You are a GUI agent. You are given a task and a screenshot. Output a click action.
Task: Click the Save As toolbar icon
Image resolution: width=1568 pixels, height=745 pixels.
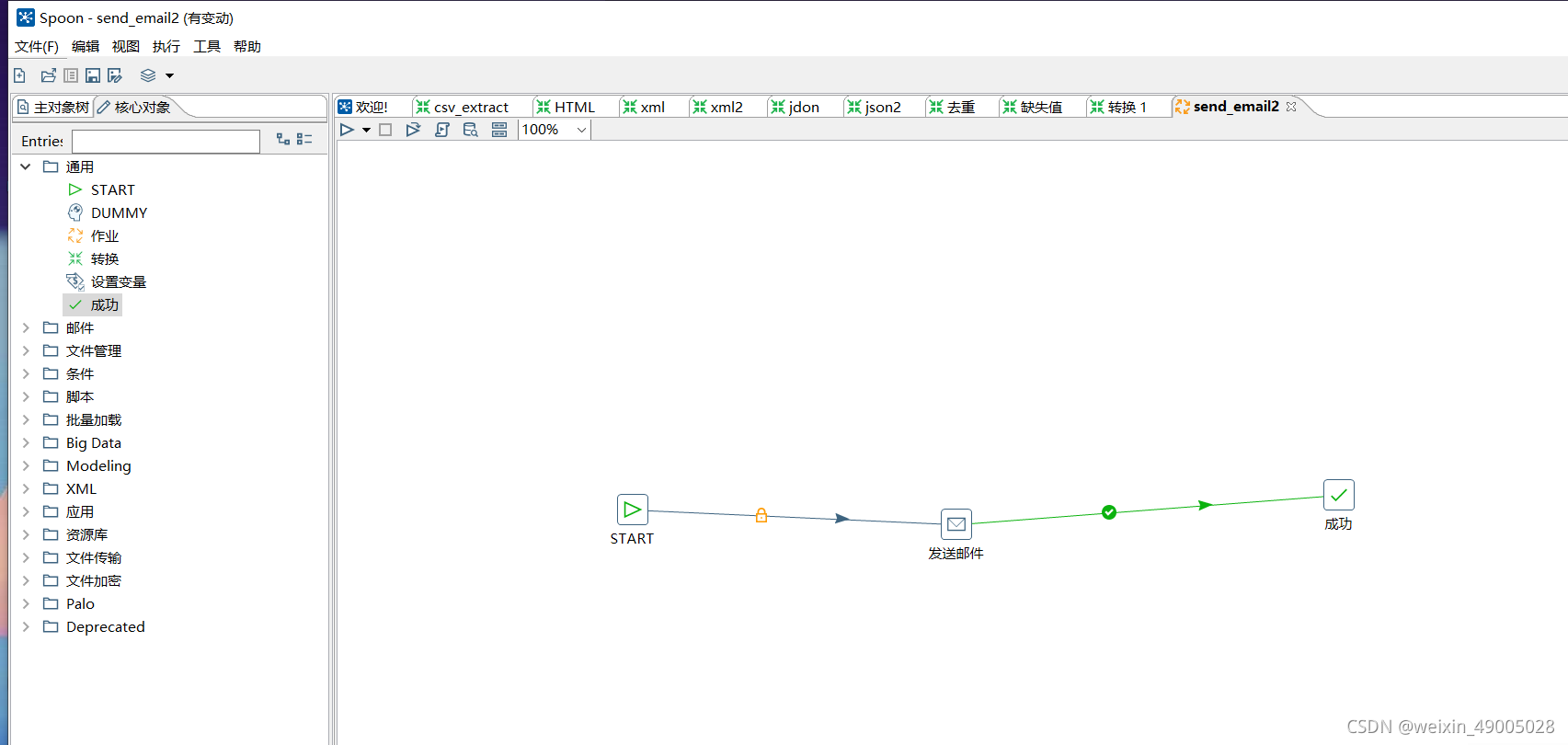pos(115,75)
